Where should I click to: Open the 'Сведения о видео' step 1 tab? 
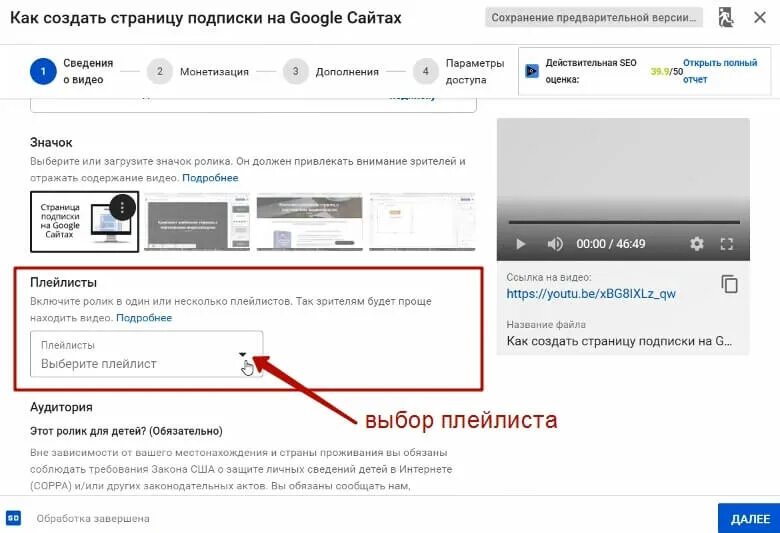click(71, 71)
